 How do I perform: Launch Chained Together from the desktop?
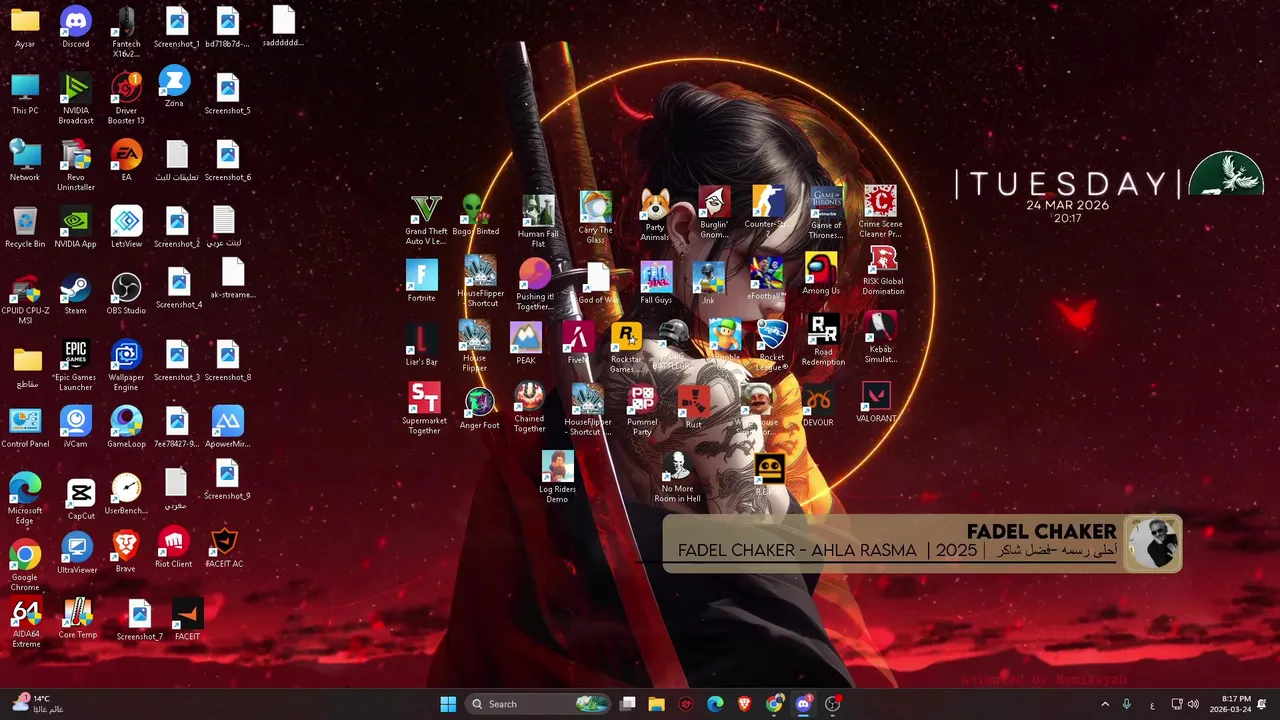529,408
